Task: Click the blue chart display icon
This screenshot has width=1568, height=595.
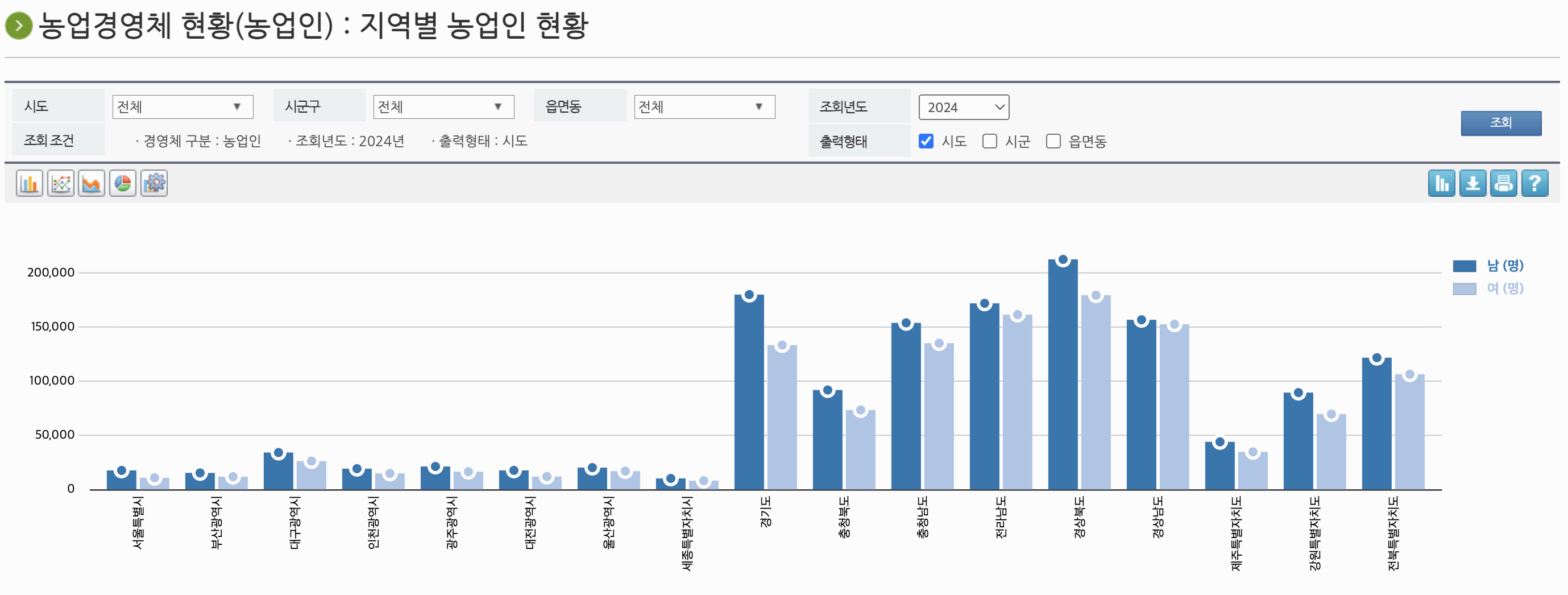Action: (x=1441, y=183)
